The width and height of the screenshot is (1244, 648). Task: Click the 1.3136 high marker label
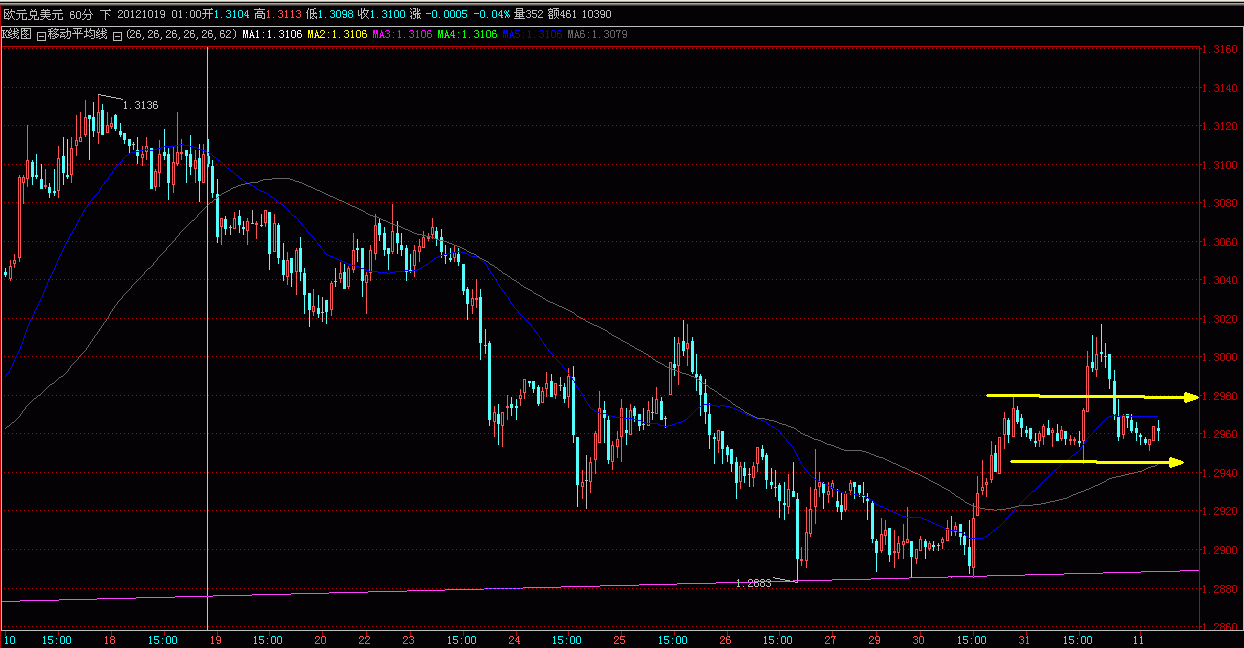[x=140, y=105]
